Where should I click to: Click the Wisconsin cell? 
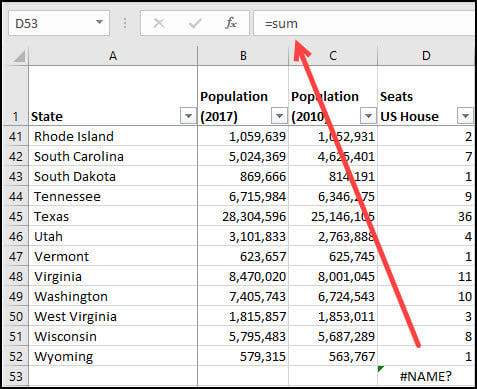click(x=113, y=336)
